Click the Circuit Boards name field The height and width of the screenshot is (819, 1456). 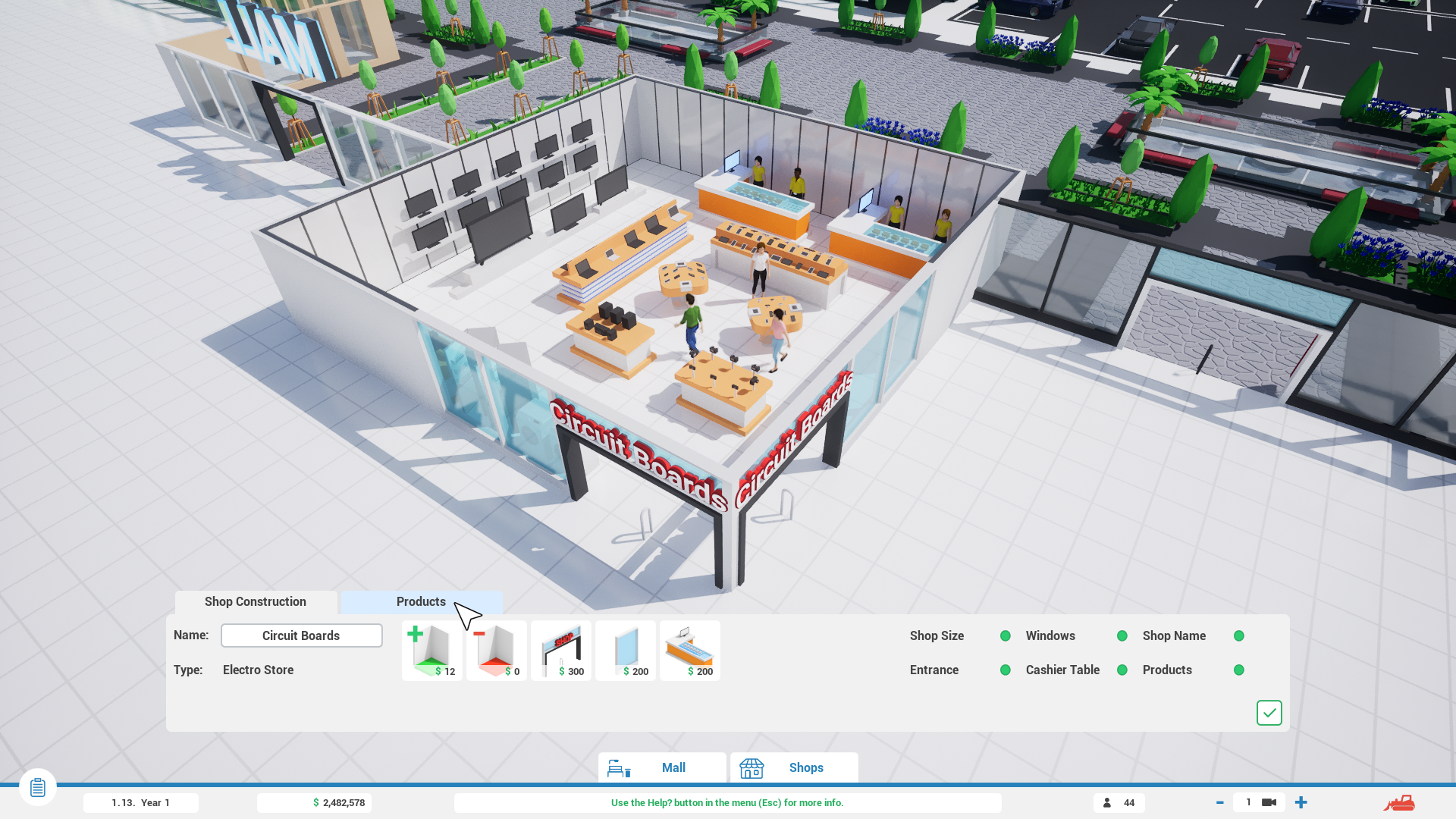pyautogui.click(x=301, y=635)
